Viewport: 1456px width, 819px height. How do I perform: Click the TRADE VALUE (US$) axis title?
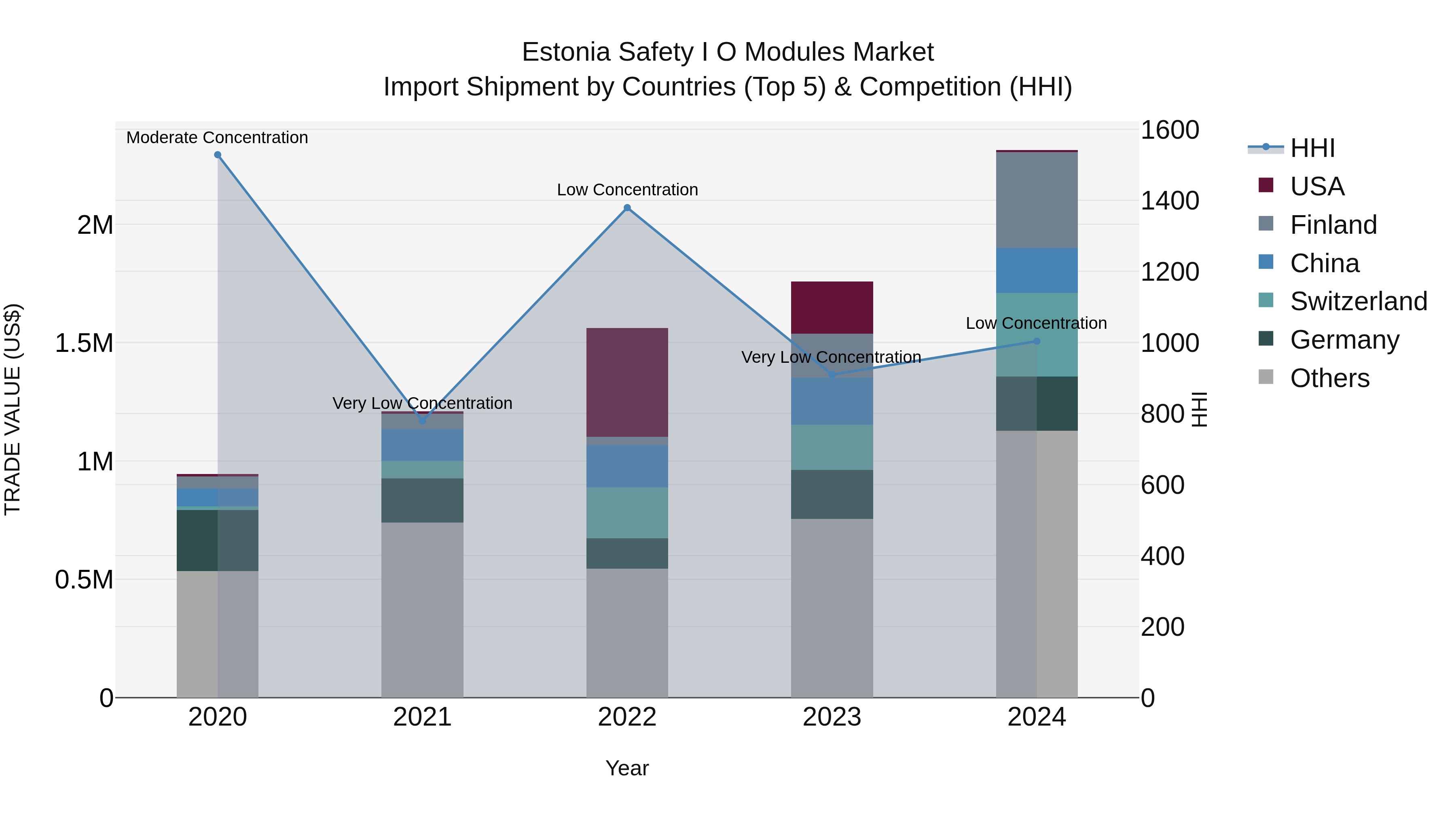coord(13,409)
